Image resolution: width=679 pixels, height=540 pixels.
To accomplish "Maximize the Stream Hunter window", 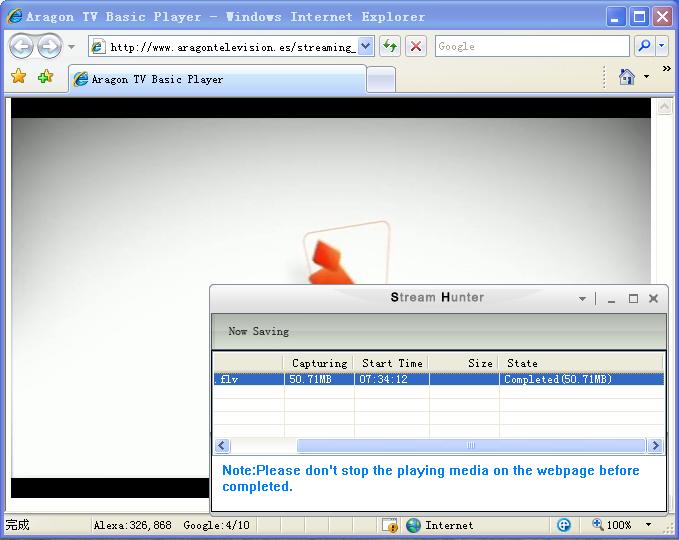I will coord(633,298).
